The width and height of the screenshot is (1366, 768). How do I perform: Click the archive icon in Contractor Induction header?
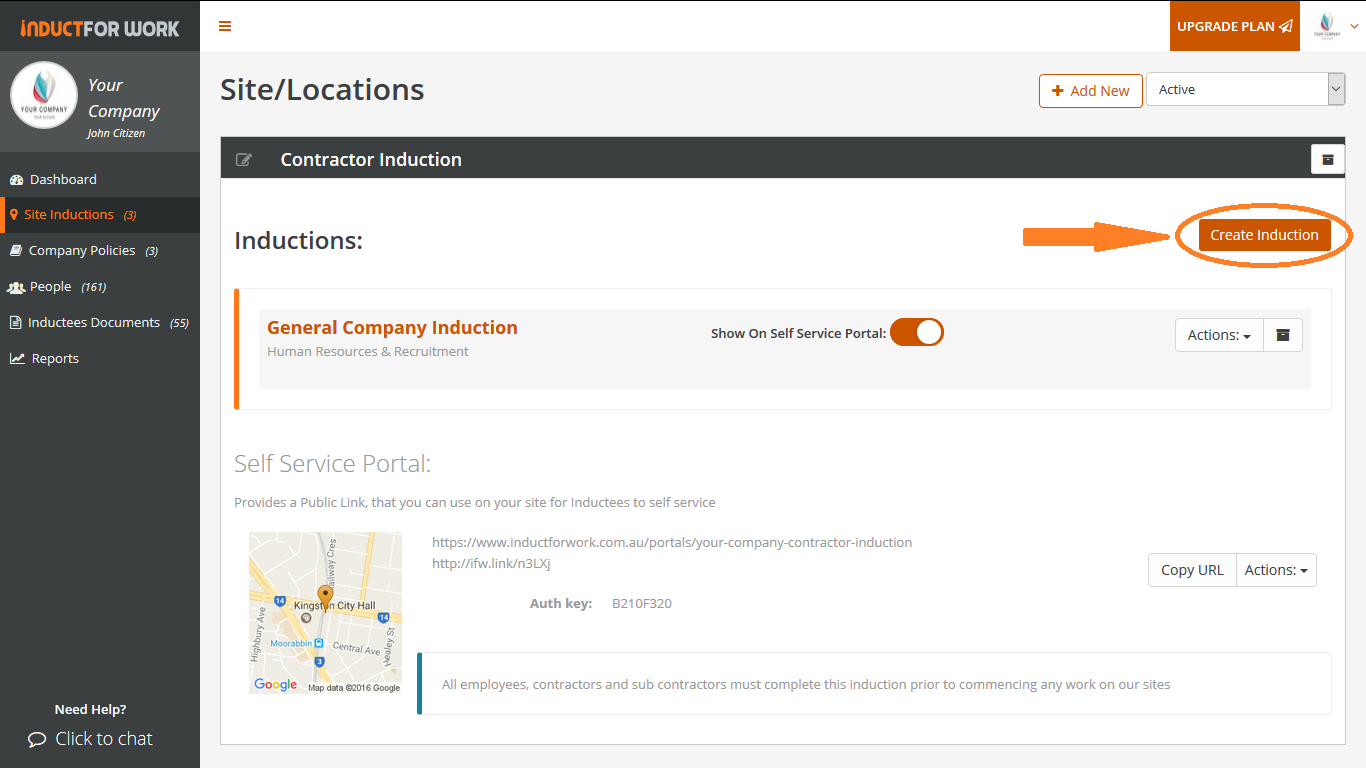pos(1327,159)
